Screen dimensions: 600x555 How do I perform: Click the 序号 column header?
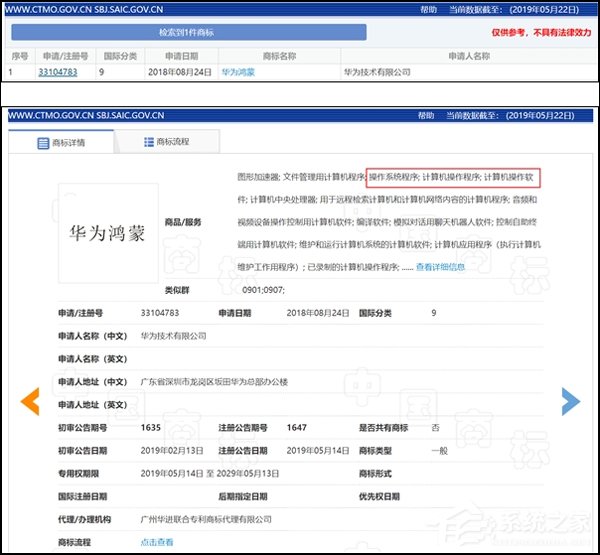(20, 56)
